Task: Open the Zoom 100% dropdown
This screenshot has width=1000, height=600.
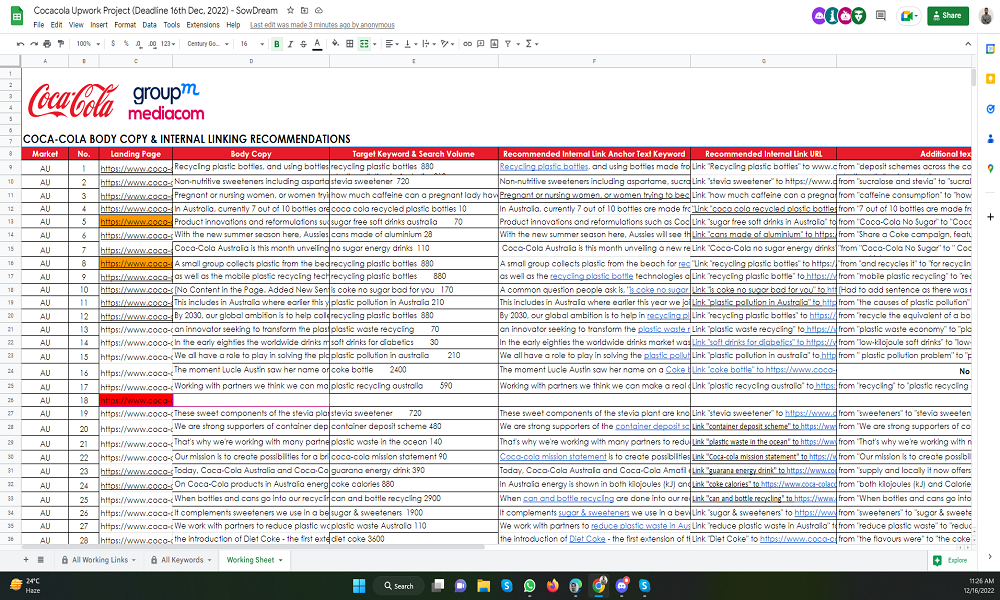Action: (x=88, y=44)
